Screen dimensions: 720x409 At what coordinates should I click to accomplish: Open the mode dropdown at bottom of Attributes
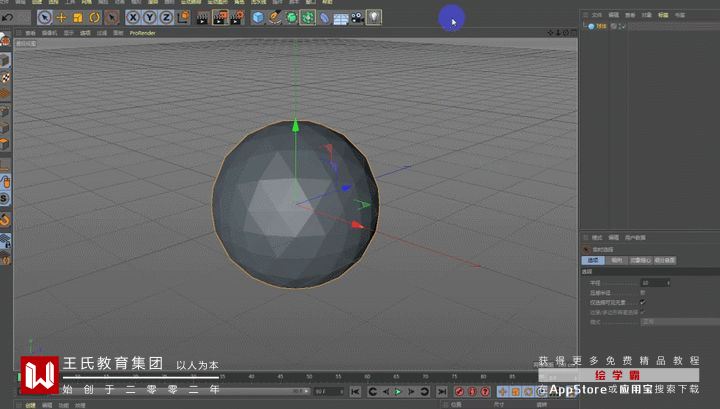680,322
